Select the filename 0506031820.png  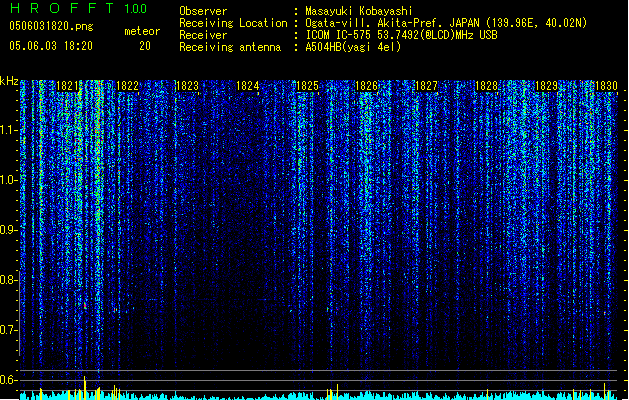[51, 26]
